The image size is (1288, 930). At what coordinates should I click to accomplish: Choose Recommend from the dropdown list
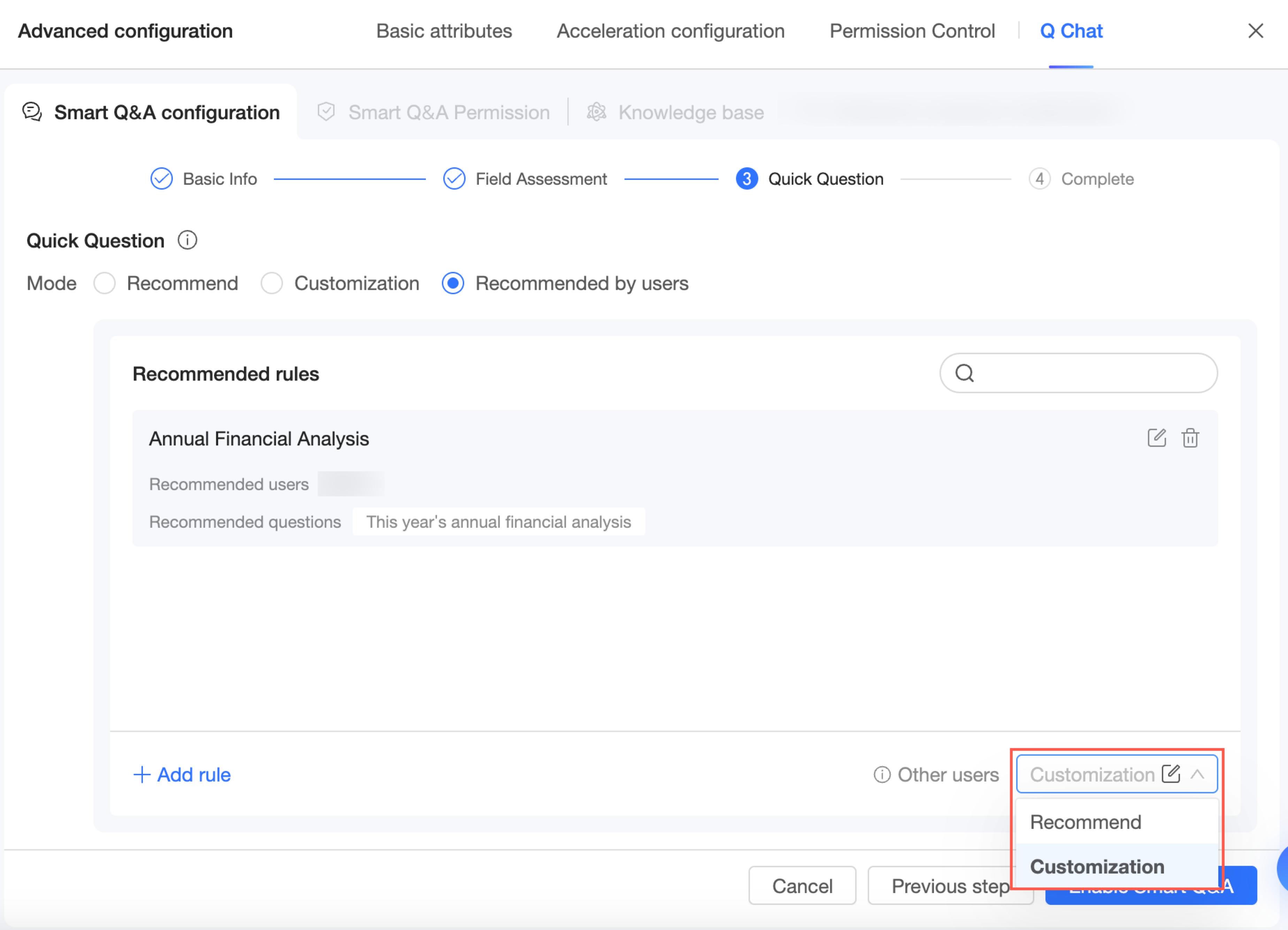(x=1085, y=822)
